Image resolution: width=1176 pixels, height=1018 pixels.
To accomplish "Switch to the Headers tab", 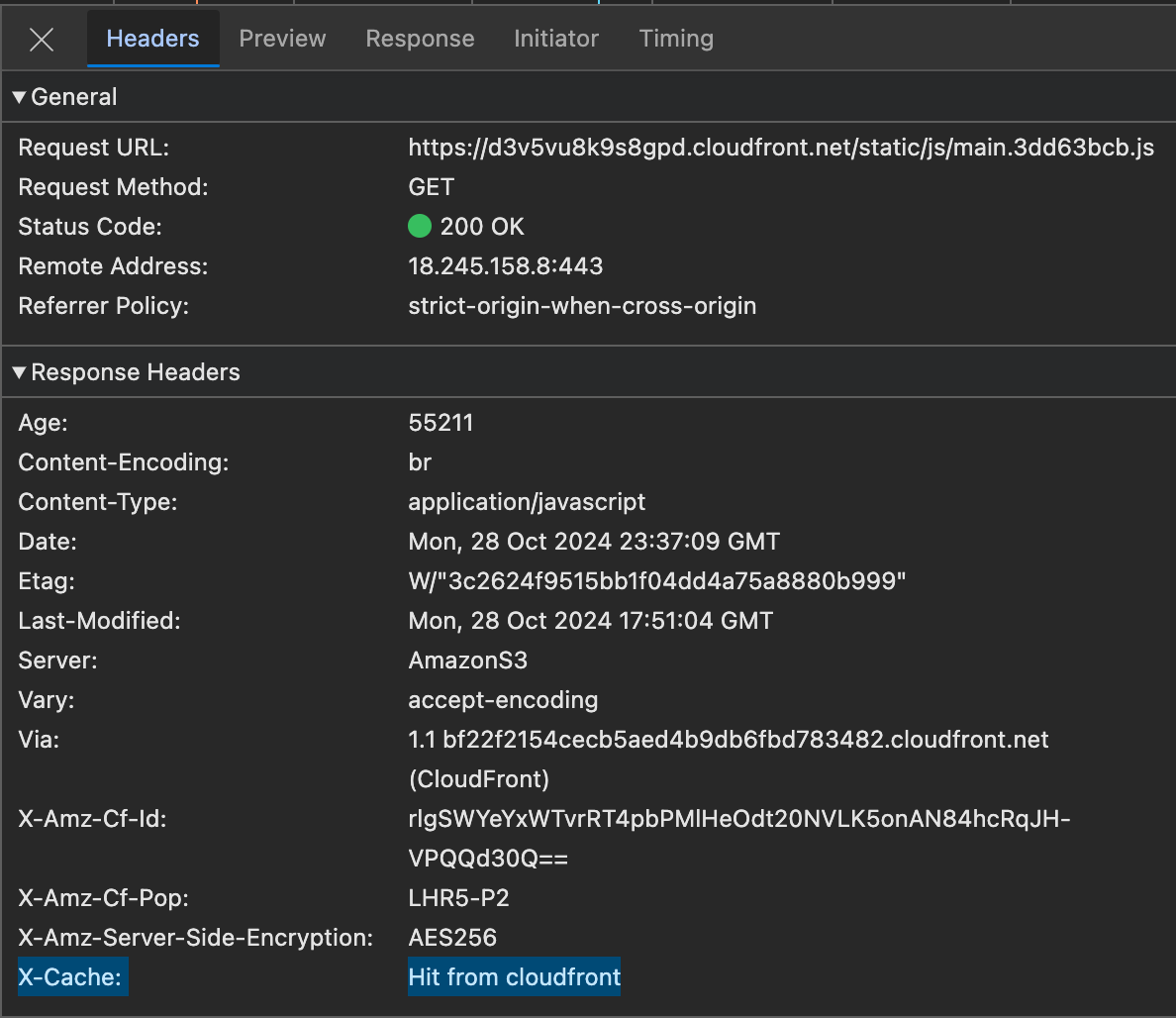I will 152,39.
